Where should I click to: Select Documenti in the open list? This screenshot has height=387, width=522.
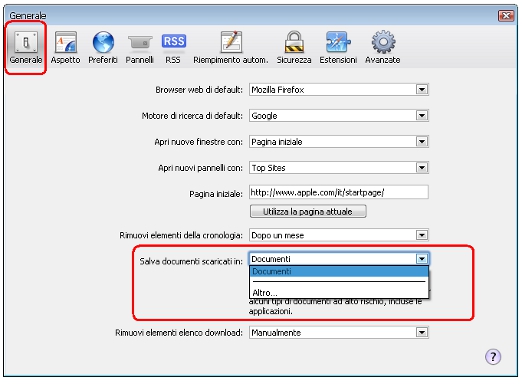coord(339,271)
